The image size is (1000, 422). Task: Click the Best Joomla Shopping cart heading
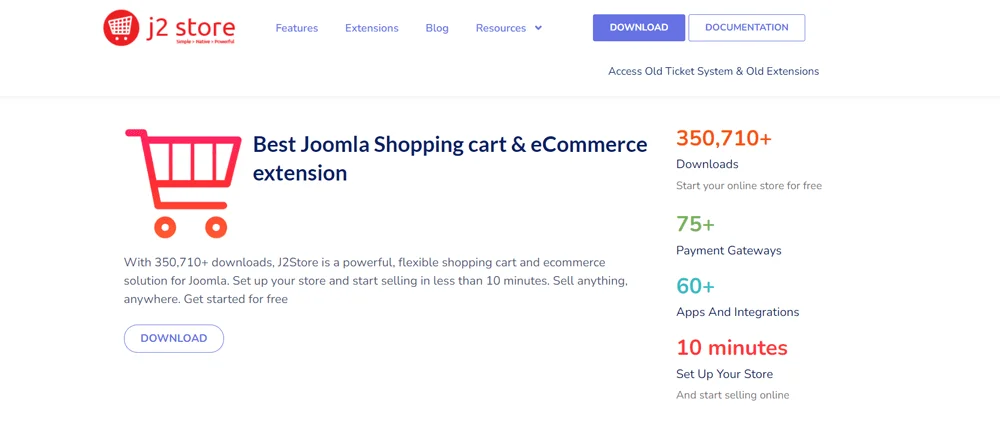coord(450,159)
